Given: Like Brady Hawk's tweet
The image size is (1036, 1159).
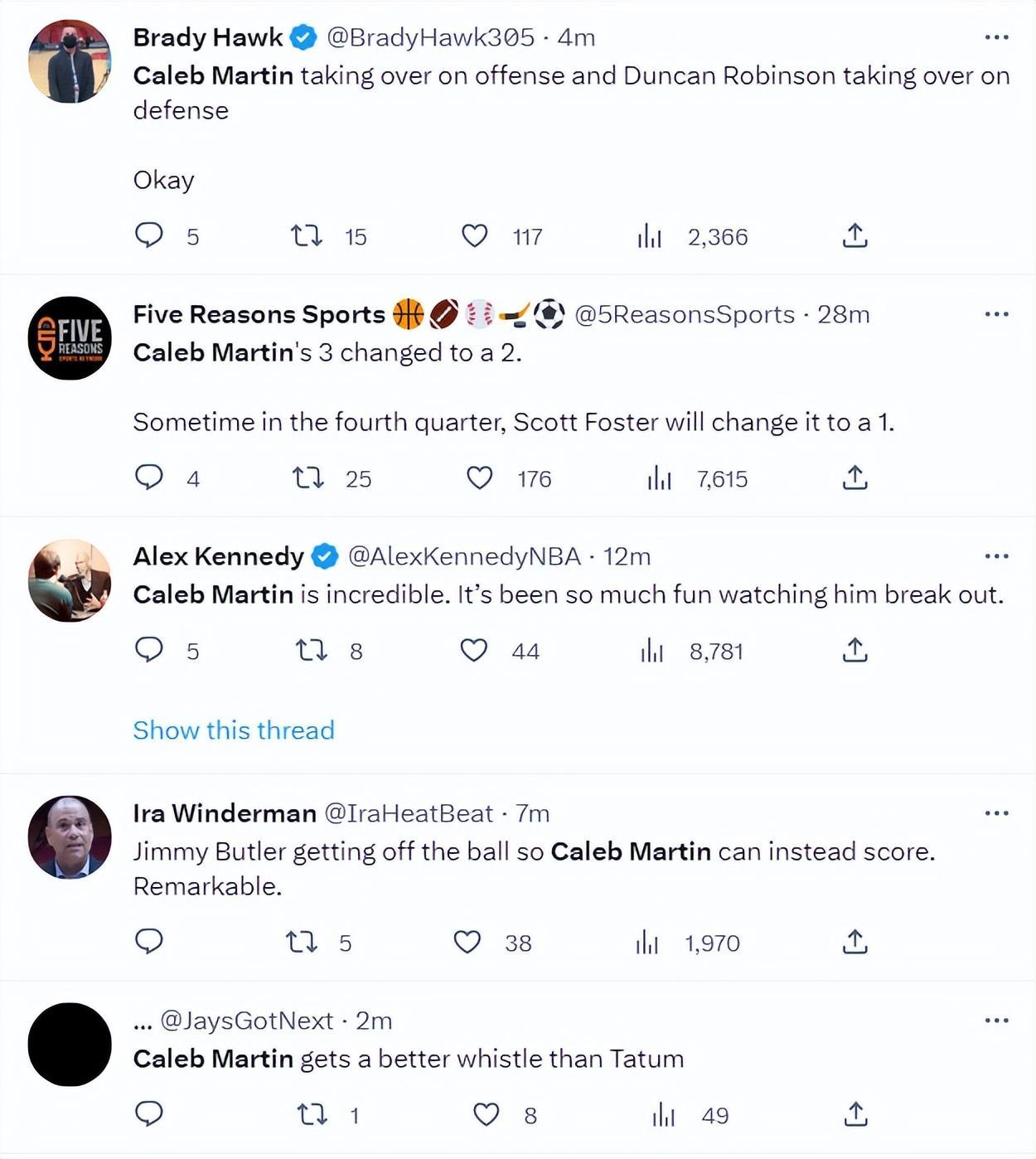Looking at the screenshot, I should [475, 236].
